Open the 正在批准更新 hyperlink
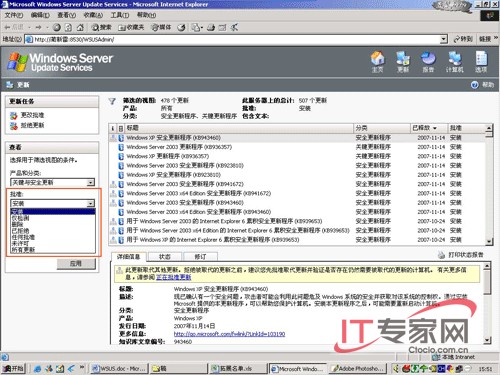500x375 pixels. coord(174,277)
